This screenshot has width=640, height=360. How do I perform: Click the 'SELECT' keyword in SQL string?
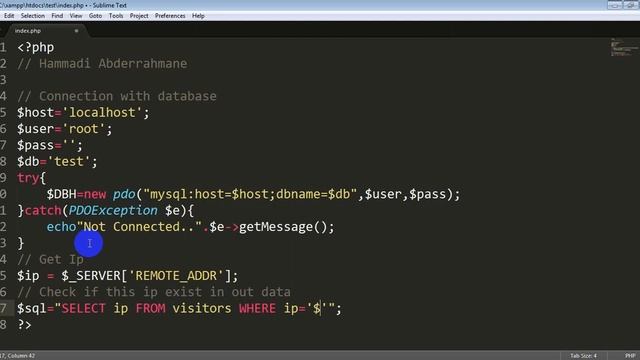click(83, 309)
